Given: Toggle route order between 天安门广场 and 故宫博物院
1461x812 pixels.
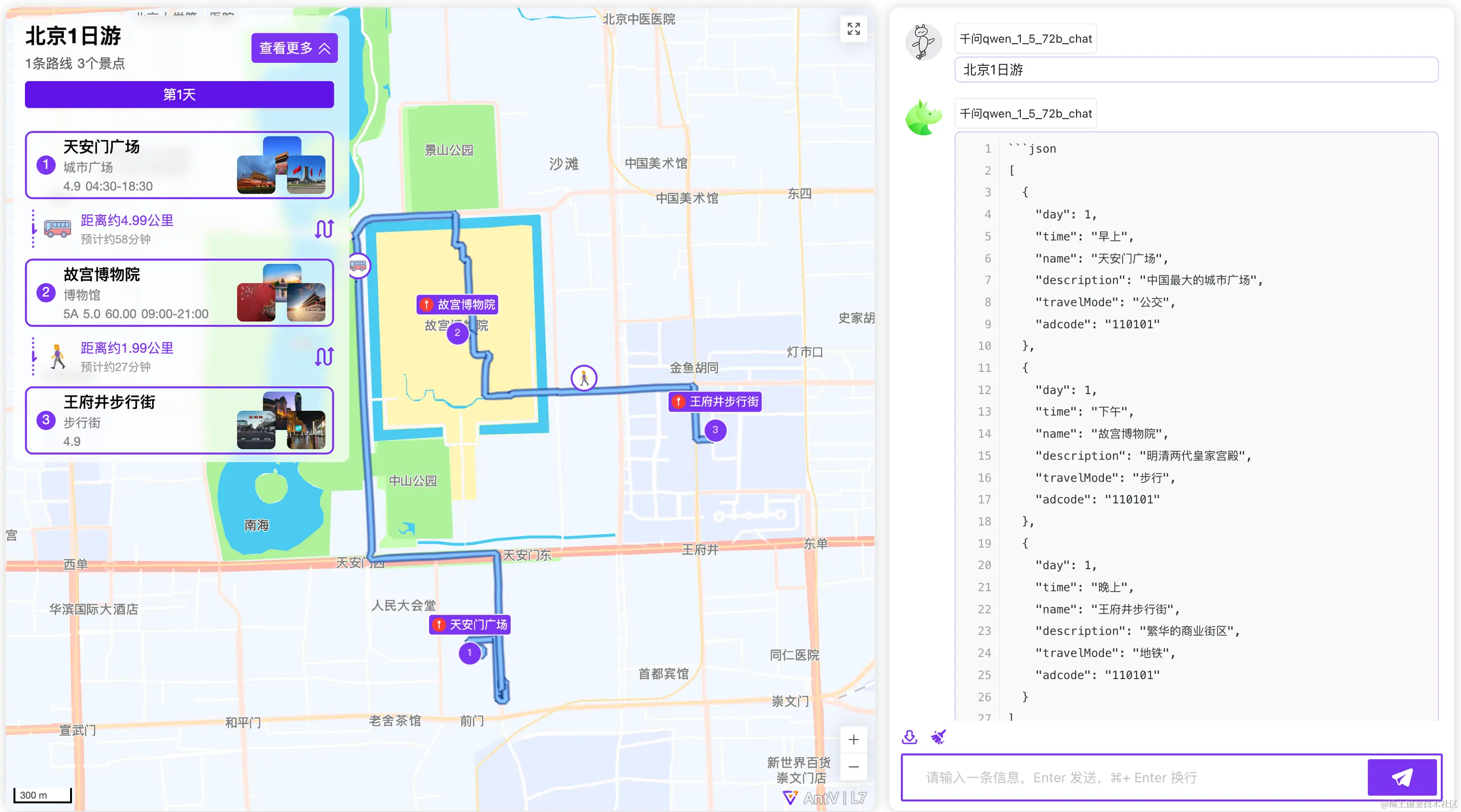Looking at the screenshot, I should point(324,228).
